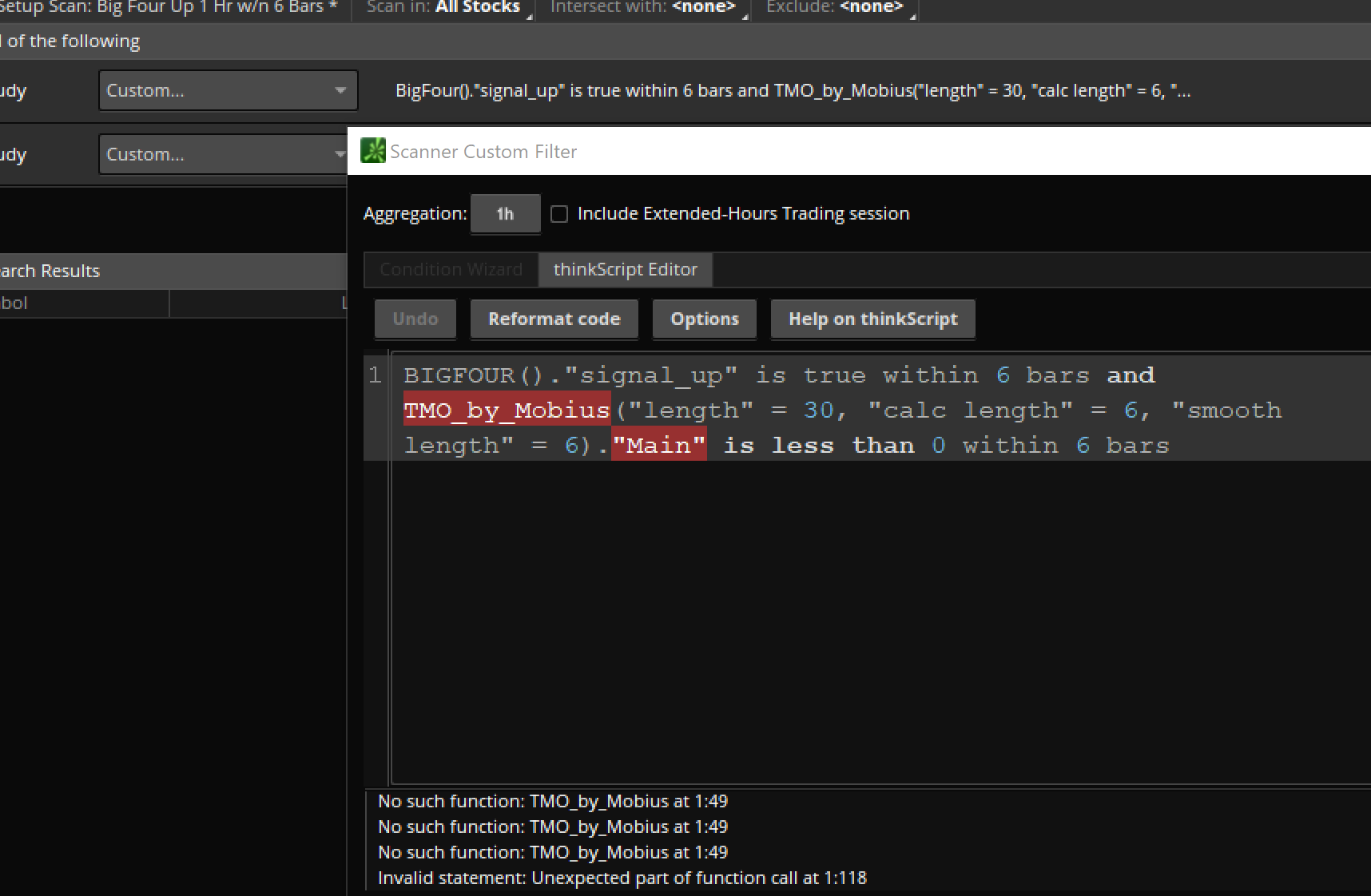Click the thinkorswim leaf icon in the dialog title
This screenshot has height=896, width=1371.
(373, 151)
